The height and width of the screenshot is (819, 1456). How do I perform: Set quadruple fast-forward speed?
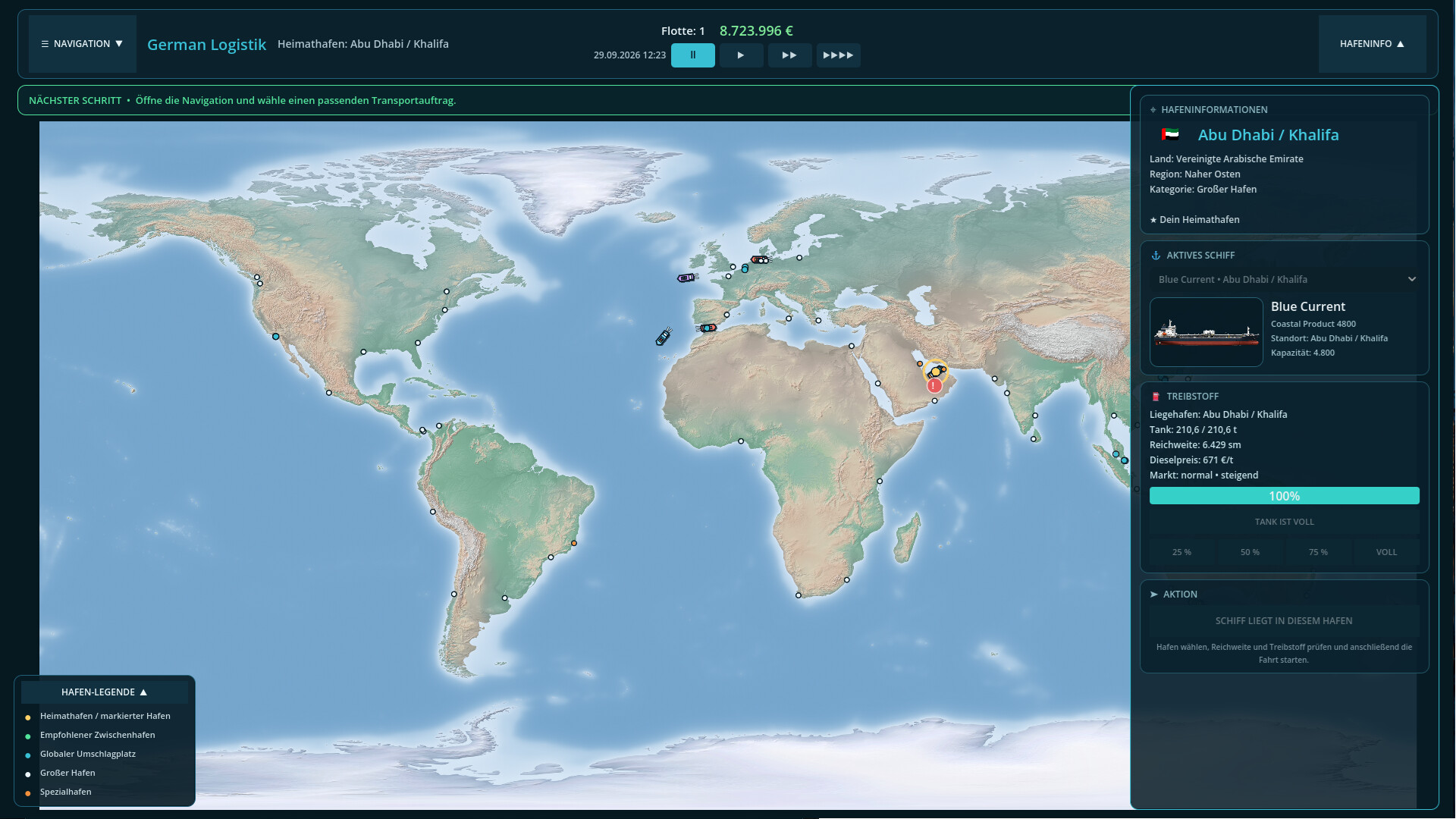point(838,55)
